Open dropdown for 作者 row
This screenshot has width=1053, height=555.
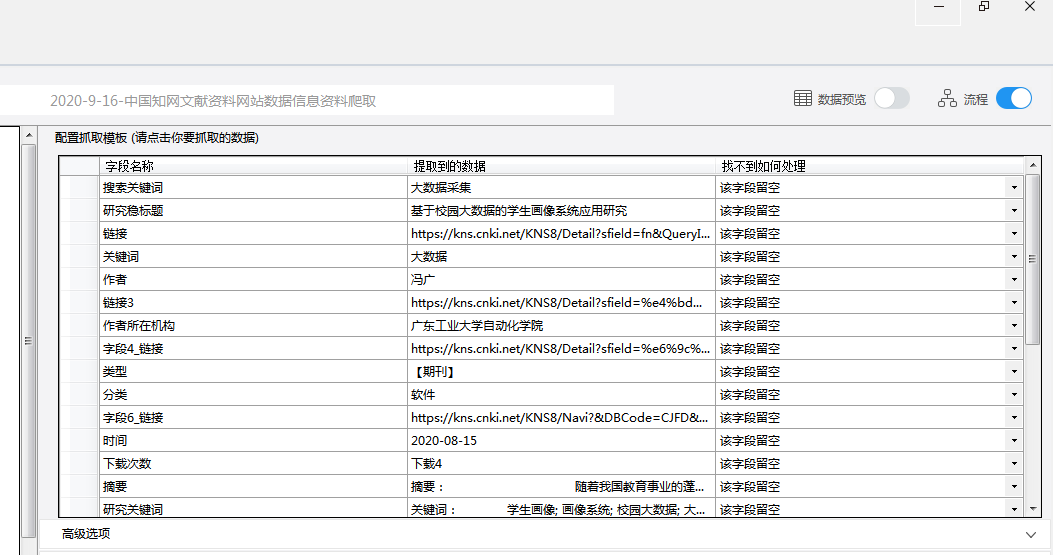[x=1014, y=280]
